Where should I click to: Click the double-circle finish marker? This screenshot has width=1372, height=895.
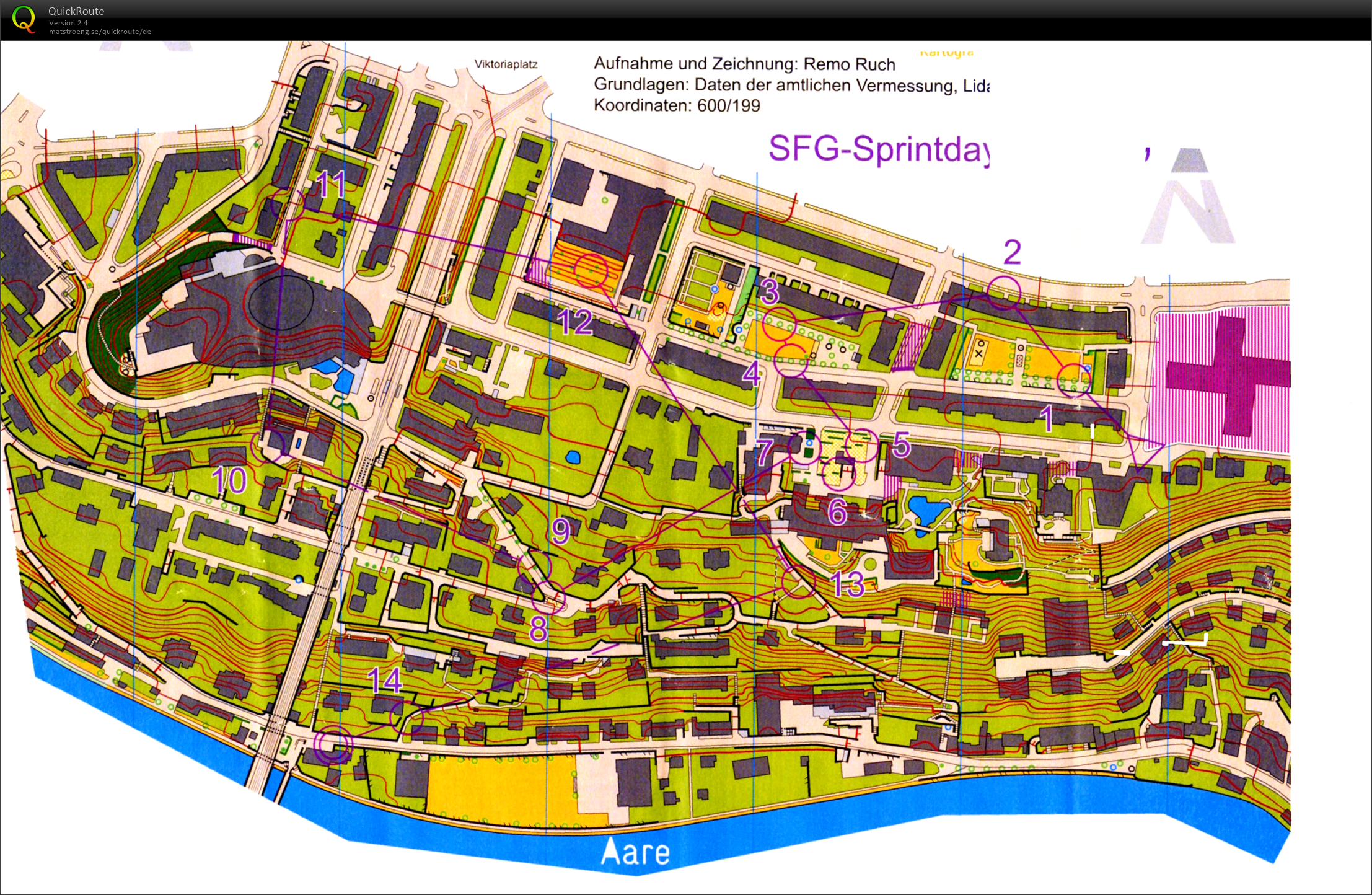pos(333,744)
